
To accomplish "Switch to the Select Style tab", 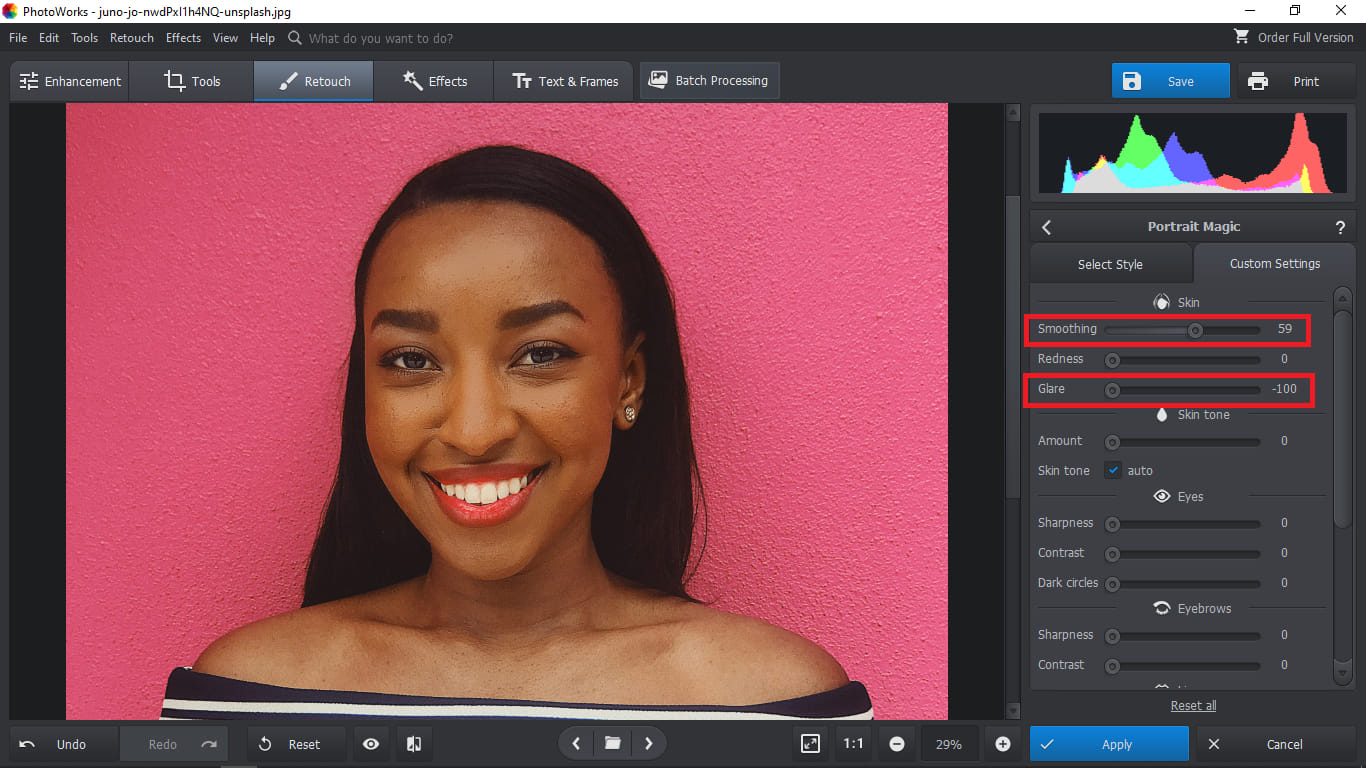I will [x=1110, y=264].
